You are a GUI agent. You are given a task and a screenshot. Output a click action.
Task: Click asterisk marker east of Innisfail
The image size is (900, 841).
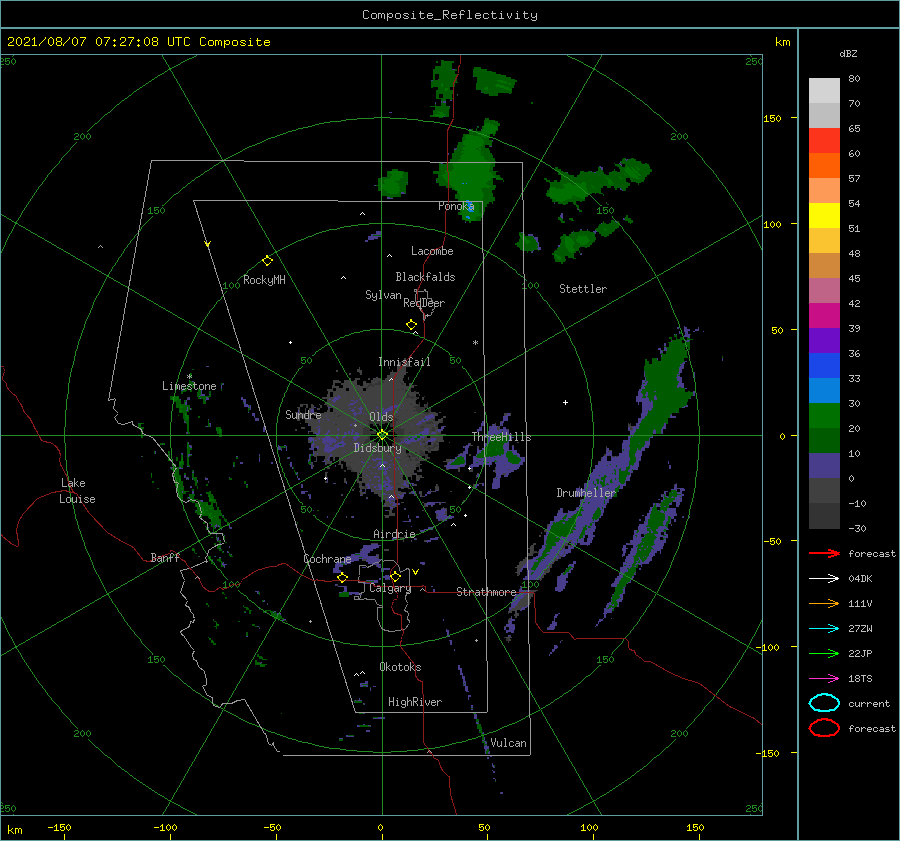(x=475, y=343)
